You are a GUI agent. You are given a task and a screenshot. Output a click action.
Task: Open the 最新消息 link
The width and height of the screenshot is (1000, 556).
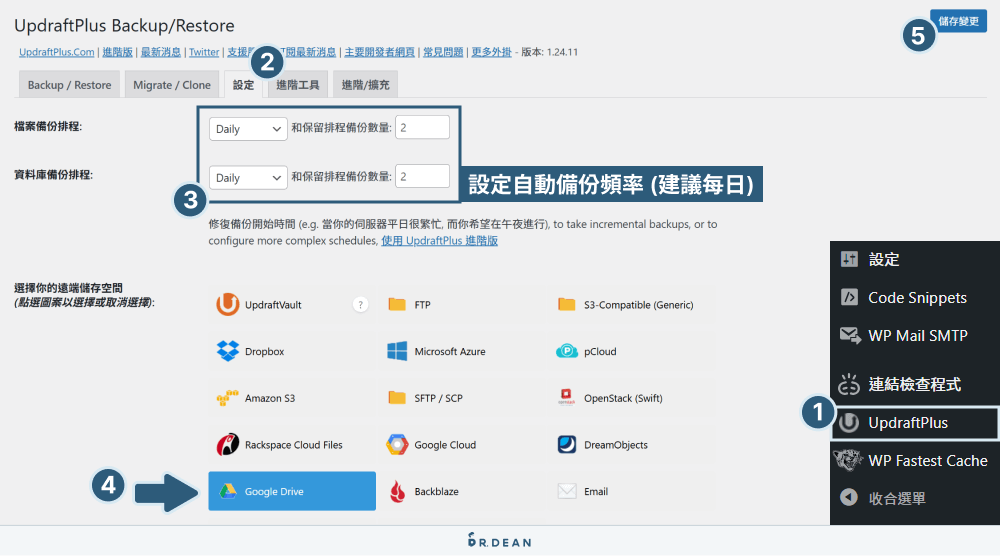tap(161, 52)
